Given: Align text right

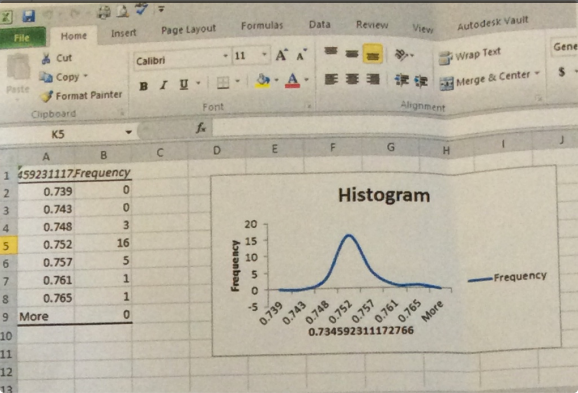Looking at the screenshot, I should pos(373,79).
